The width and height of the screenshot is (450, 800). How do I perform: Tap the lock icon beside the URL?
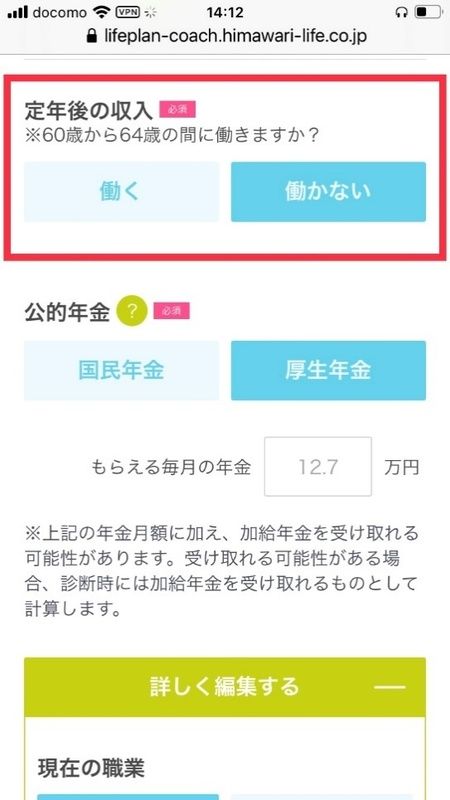point(92,36)
